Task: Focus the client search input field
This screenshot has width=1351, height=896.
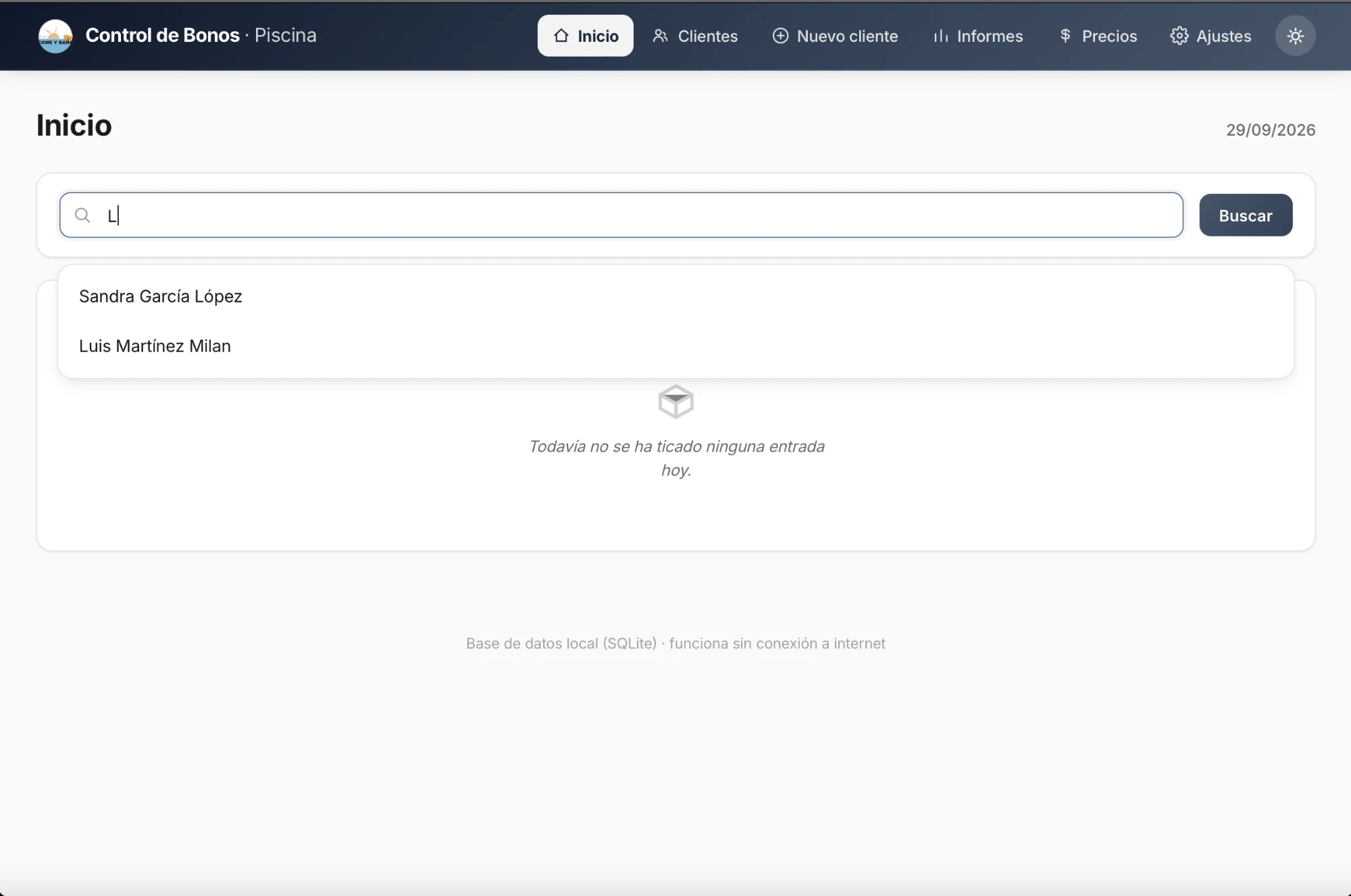Action: 621,215
